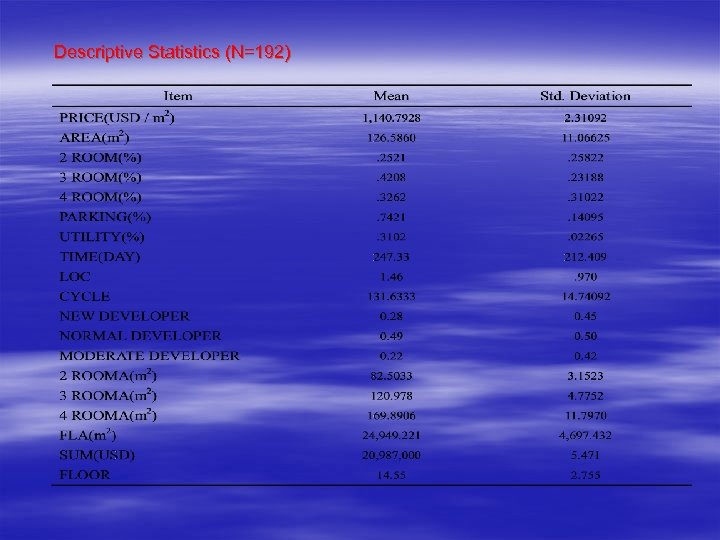Screen dimensions: 720x540
Task: Select the 'FLOOR' row label
Action: [84, 474]
